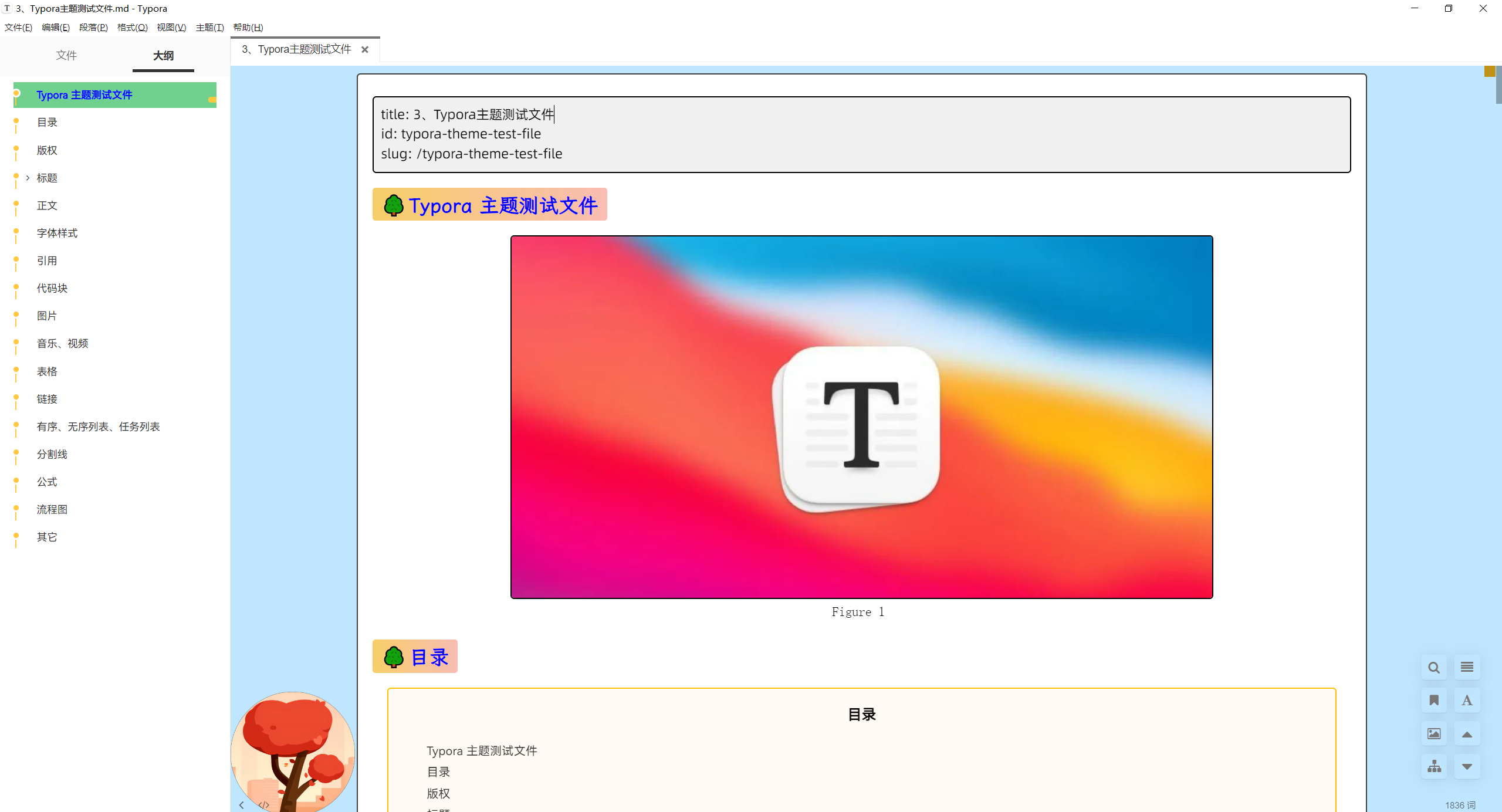Jump to 引用 in the outline
Viewport: 1502px width, 812px height.
[x=47, y=260]
